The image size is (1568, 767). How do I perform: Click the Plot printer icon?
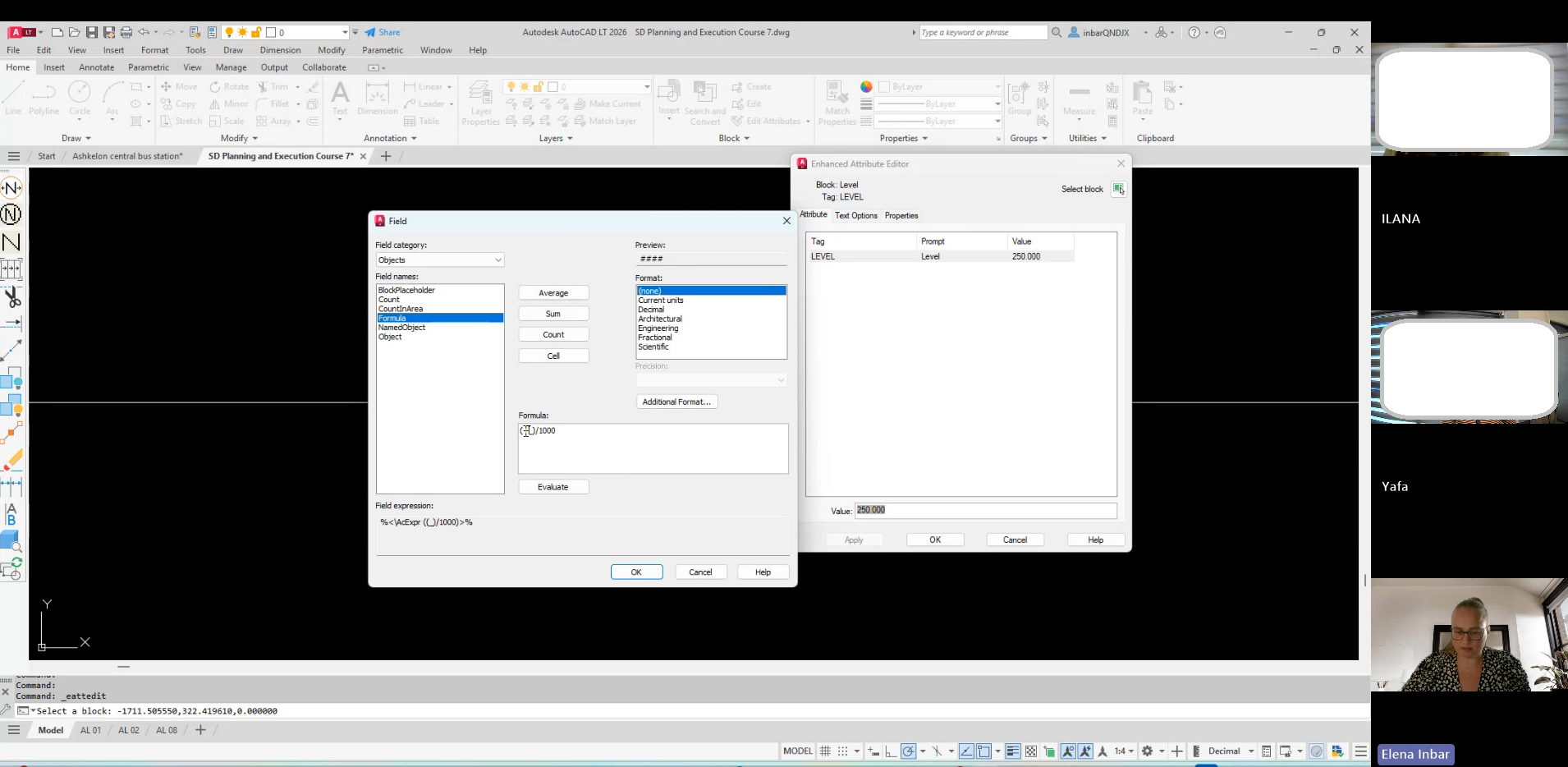(126, 32)
